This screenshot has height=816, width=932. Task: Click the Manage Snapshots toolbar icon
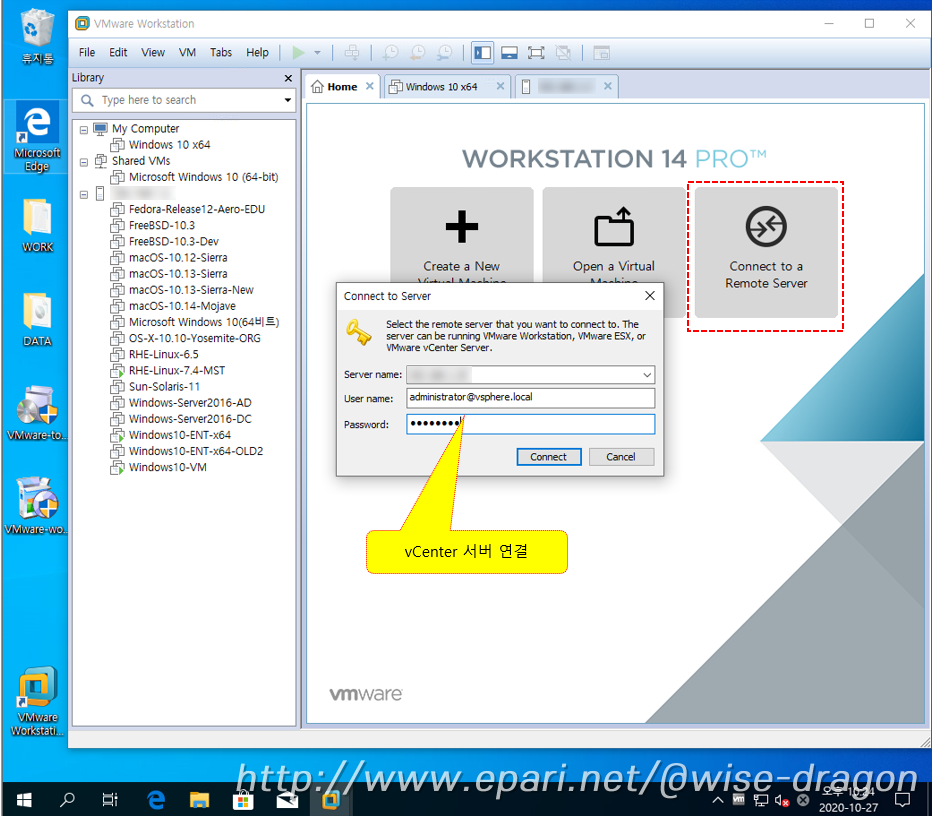pos(444,53)
